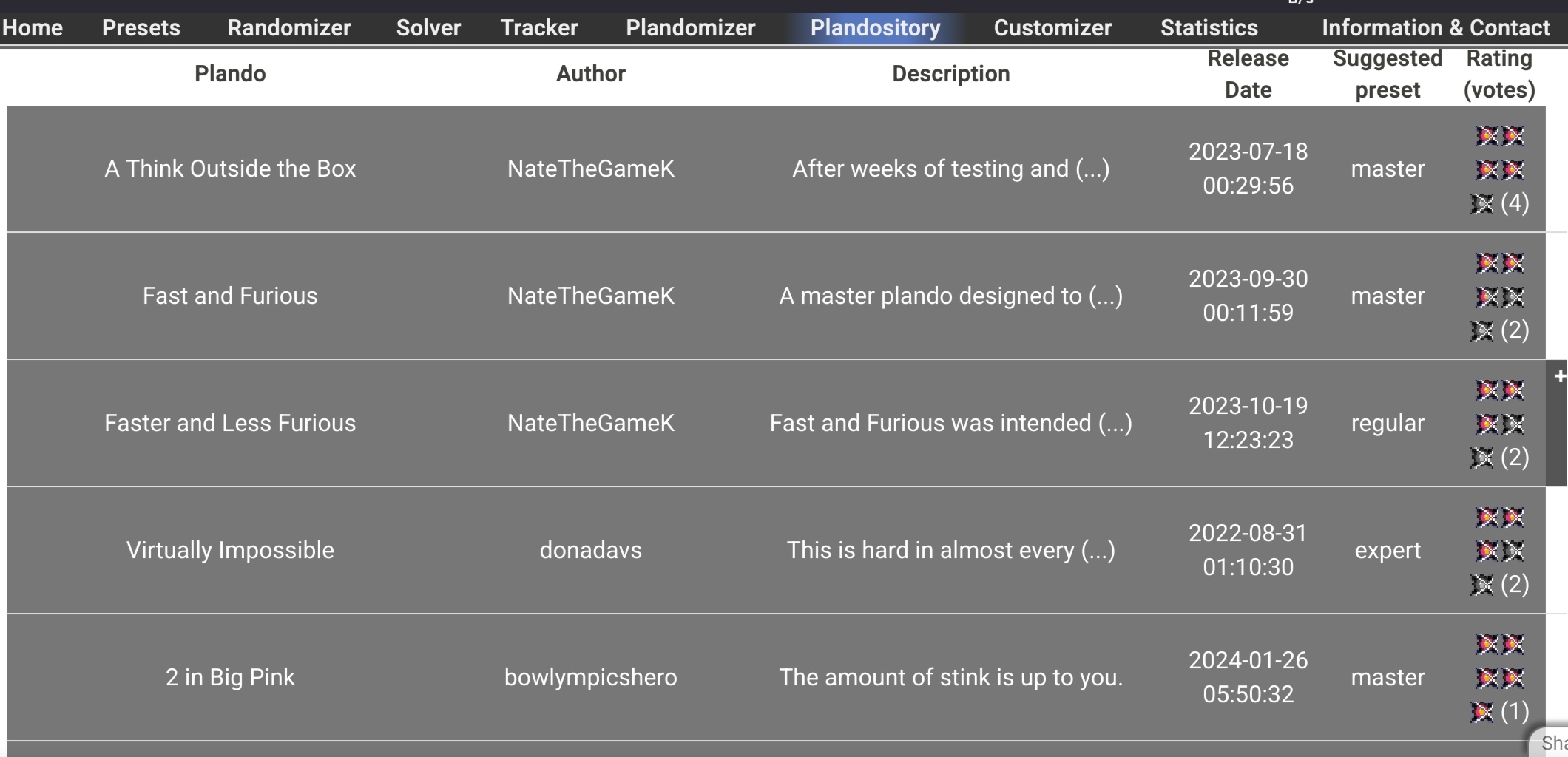Image resolution: width=1568 pixels, height=757 pixels.
Task: Go to the Tracker tab
Action: (539, 28)
